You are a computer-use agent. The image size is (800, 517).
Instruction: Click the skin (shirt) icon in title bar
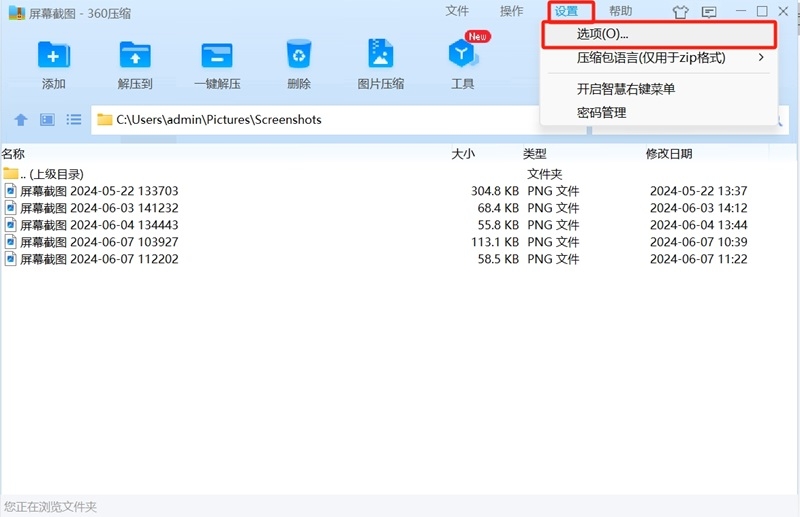coord(680,12)
